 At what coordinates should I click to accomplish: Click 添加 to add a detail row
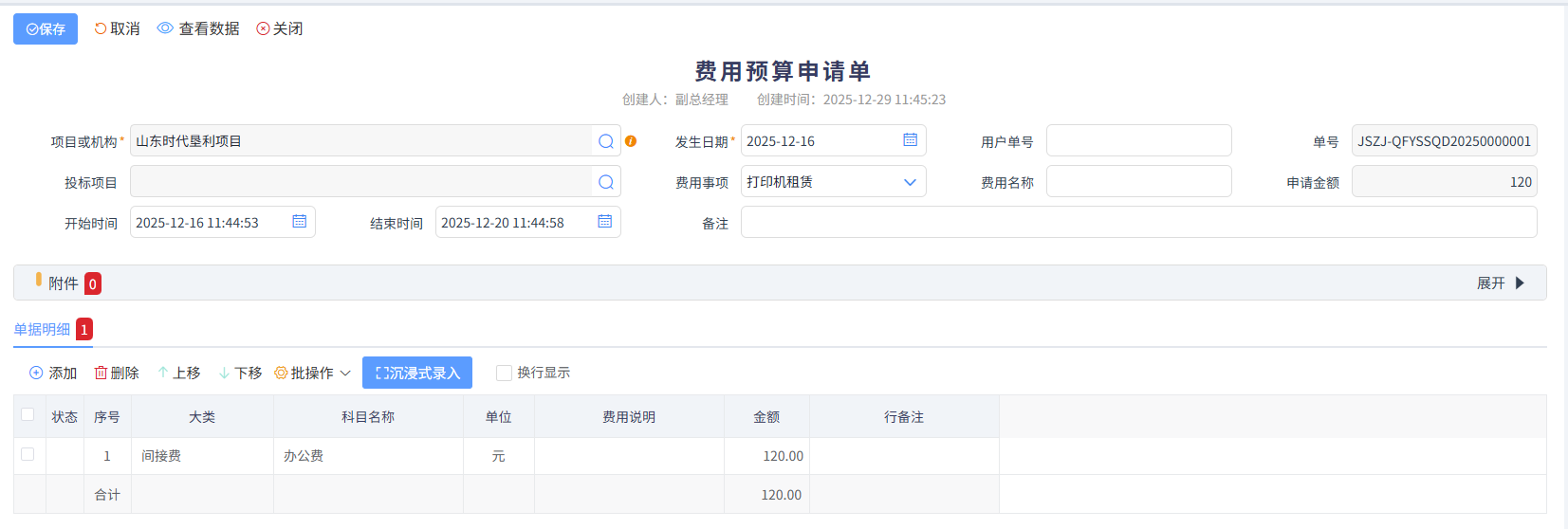(53, 373)
